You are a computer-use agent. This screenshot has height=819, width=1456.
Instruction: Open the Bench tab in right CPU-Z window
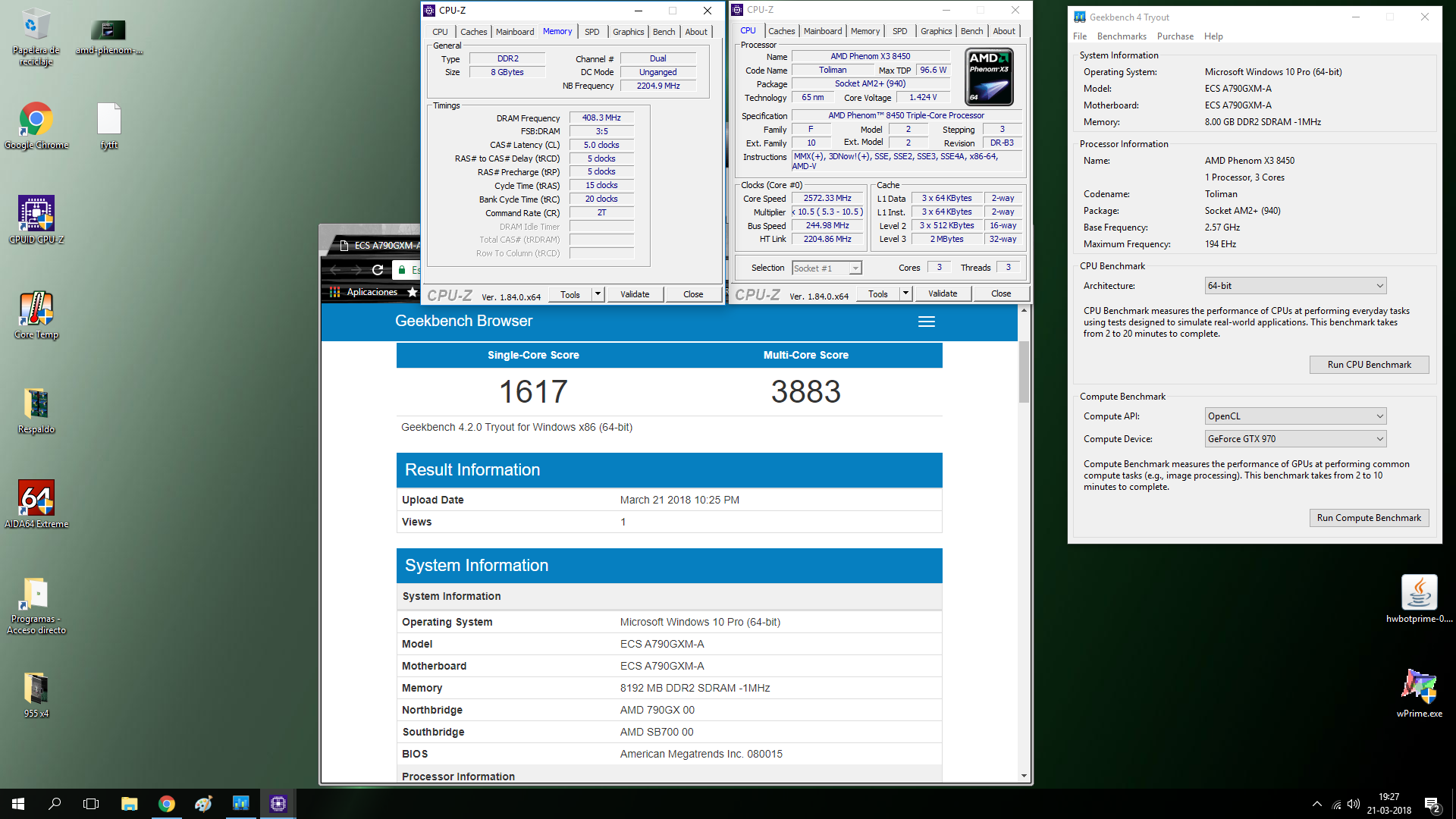(x=971, y=31)
